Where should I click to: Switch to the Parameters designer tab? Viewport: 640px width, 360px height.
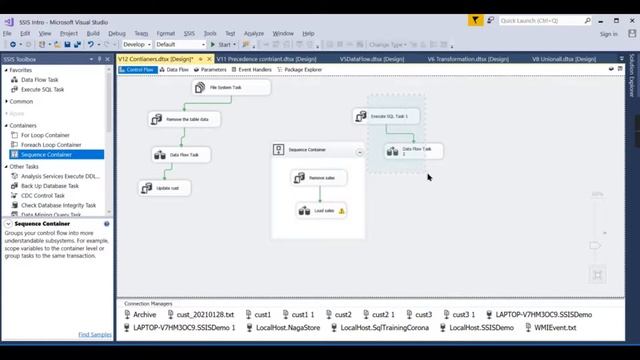(x=210, y=70)
